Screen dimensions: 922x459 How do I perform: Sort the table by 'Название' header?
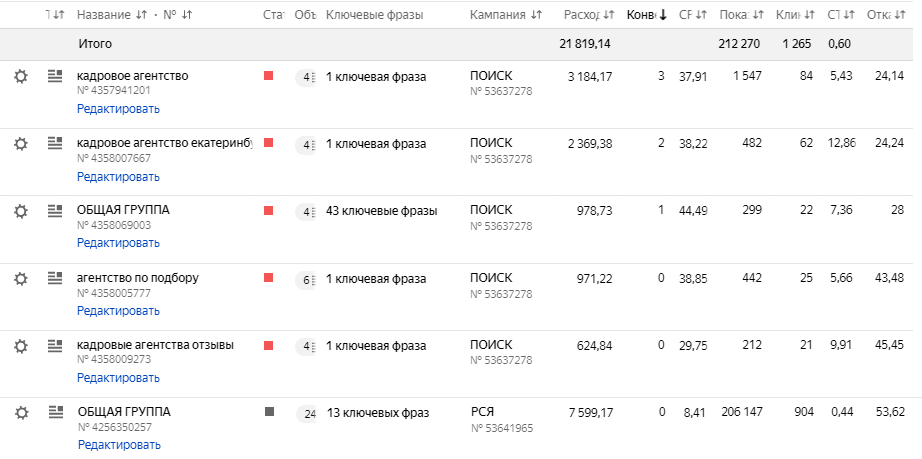tap(108, 15)
